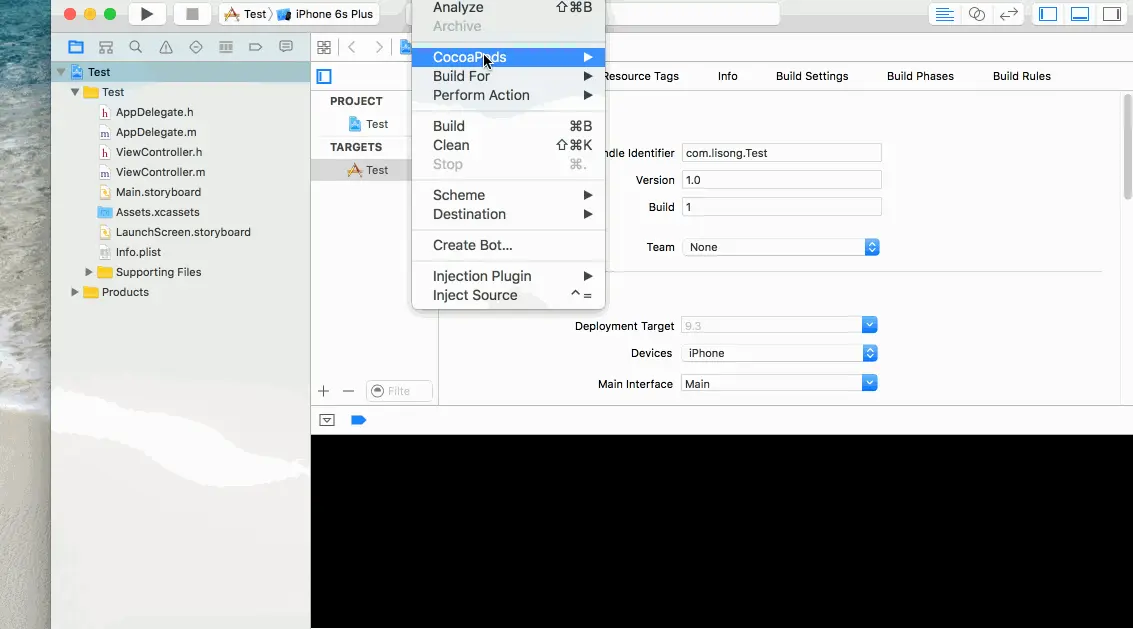The width and height of the screenshot is (1133, 629).
Task: Toggle the Utilities panel visibility
Action: [1111, 14]
